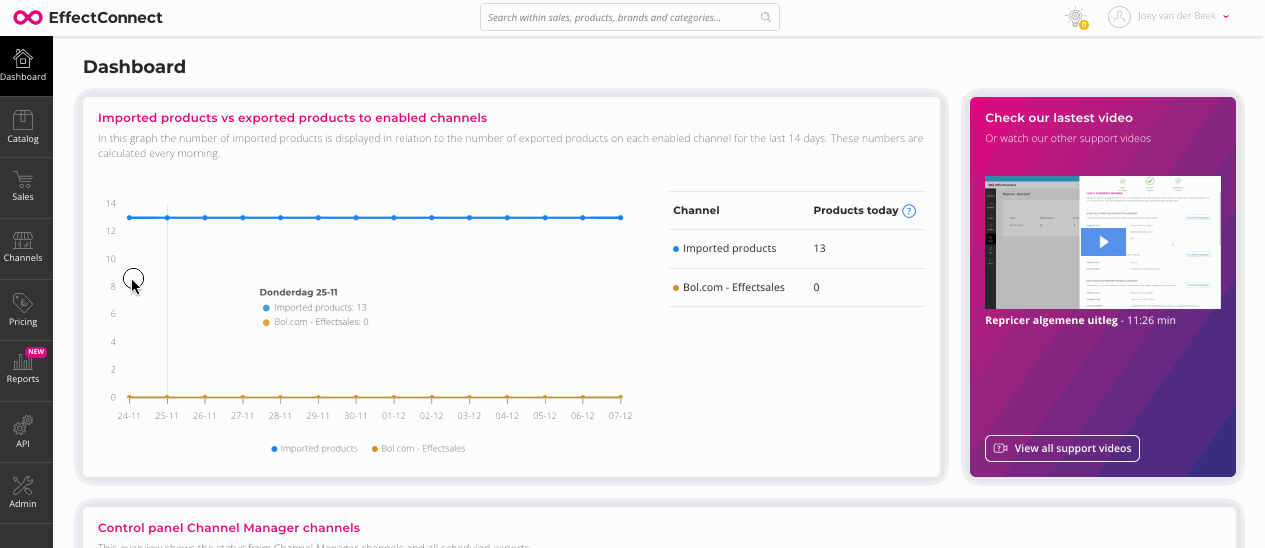Toggle Imported products legend under the chart

pyautogui.click(x=314, y=449)
